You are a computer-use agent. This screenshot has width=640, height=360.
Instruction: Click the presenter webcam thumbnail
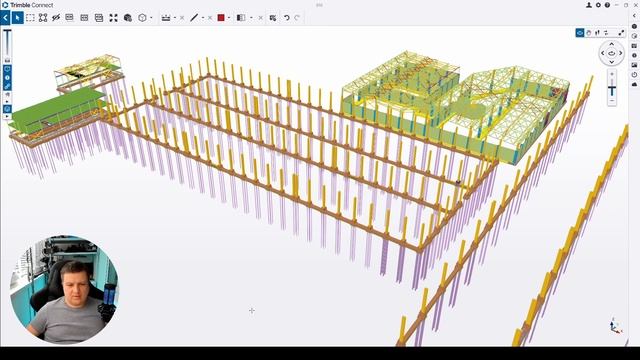click(x=64, y=289)
